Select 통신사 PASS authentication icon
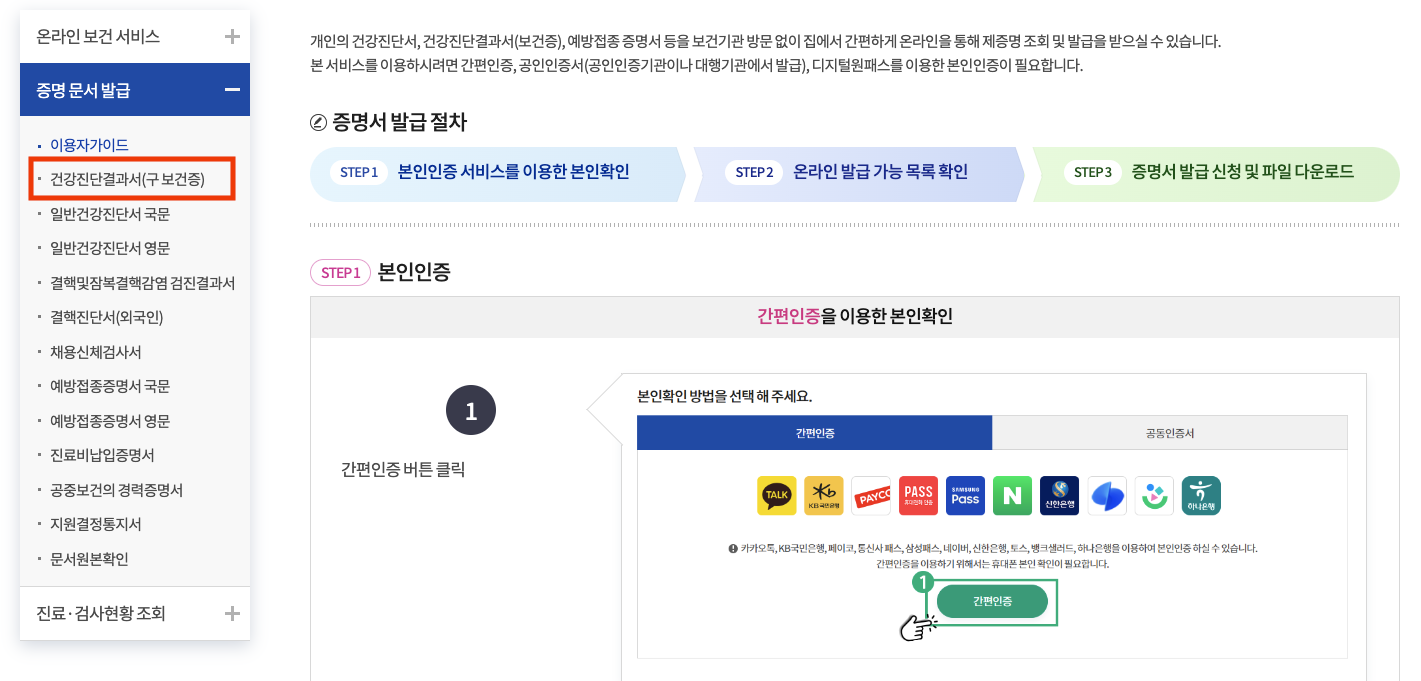Image resolution: width=1421 pixels, height=681 pixels. click(918, 495)
